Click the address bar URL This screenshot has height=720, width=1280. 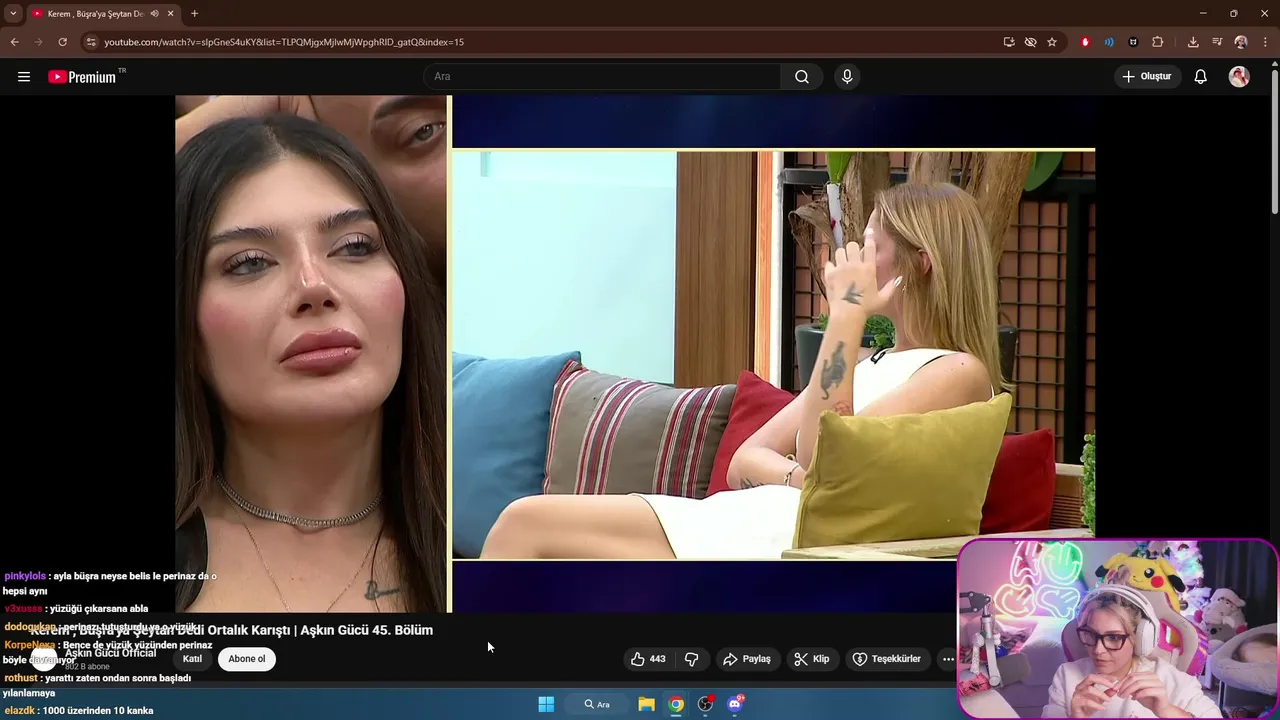[284, 42]
